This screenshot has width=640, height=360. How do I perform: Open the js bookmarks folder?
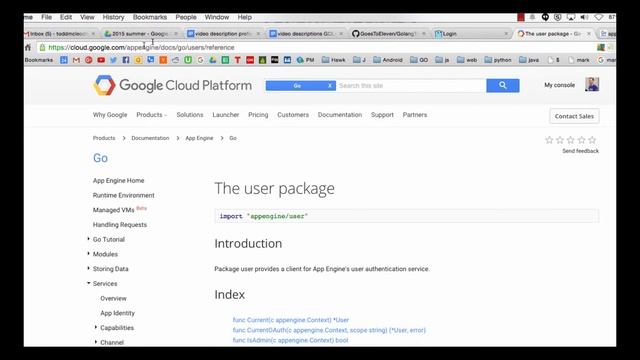tap(442, 60)
